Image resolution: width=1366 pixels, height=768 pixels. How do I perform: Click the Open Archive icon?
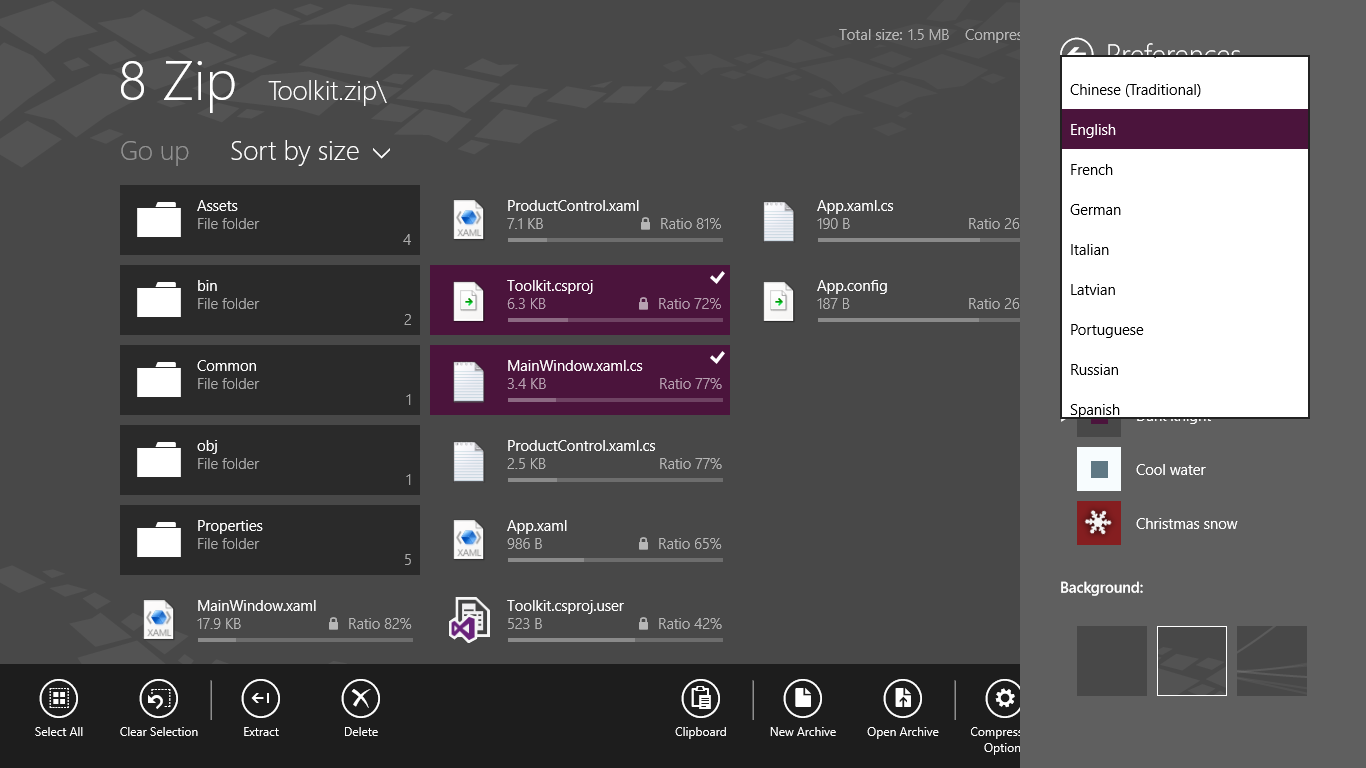click(x=902, y=699)
